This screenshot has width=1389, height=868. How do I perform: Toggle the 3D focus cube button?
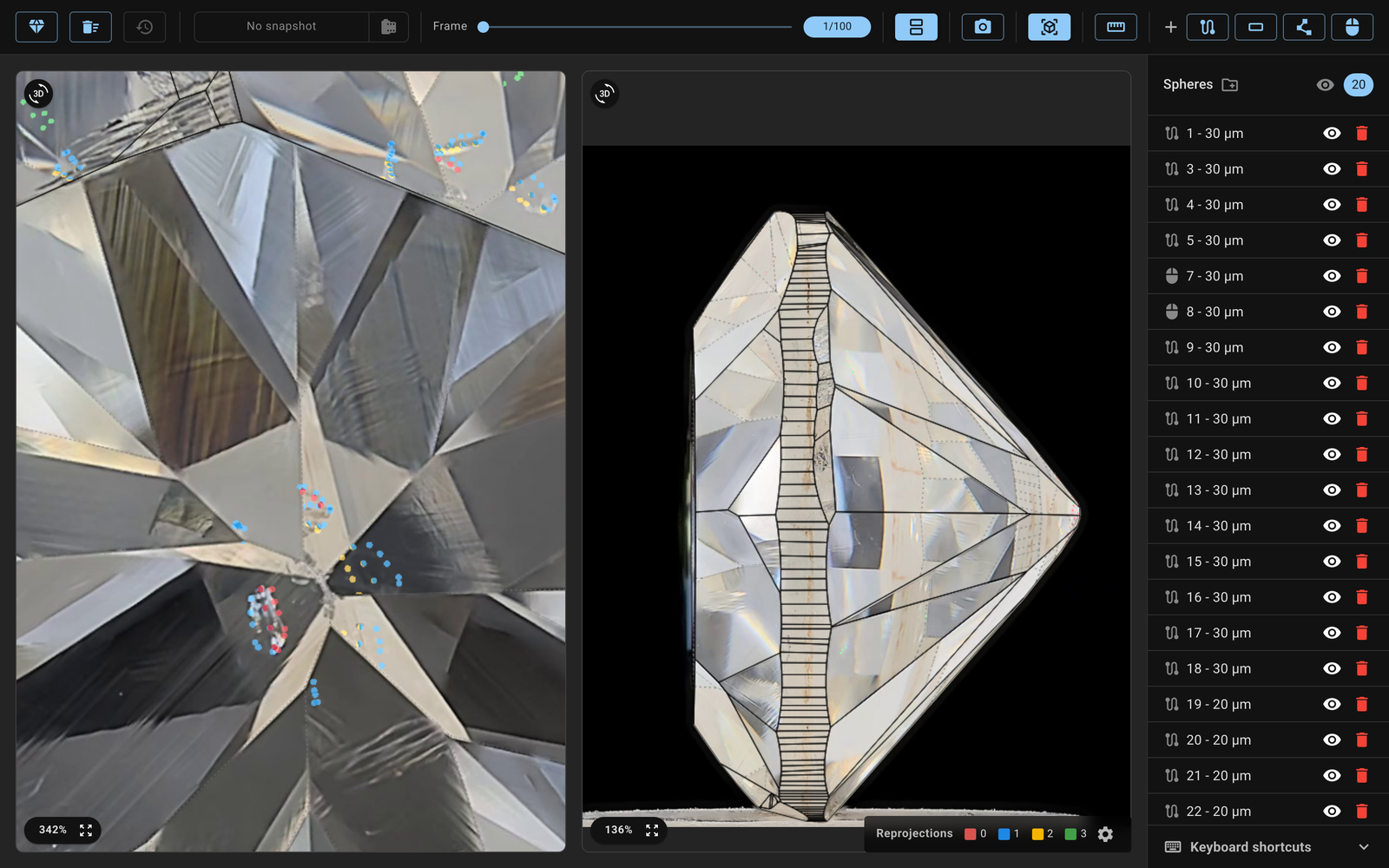click(1050, 27)
